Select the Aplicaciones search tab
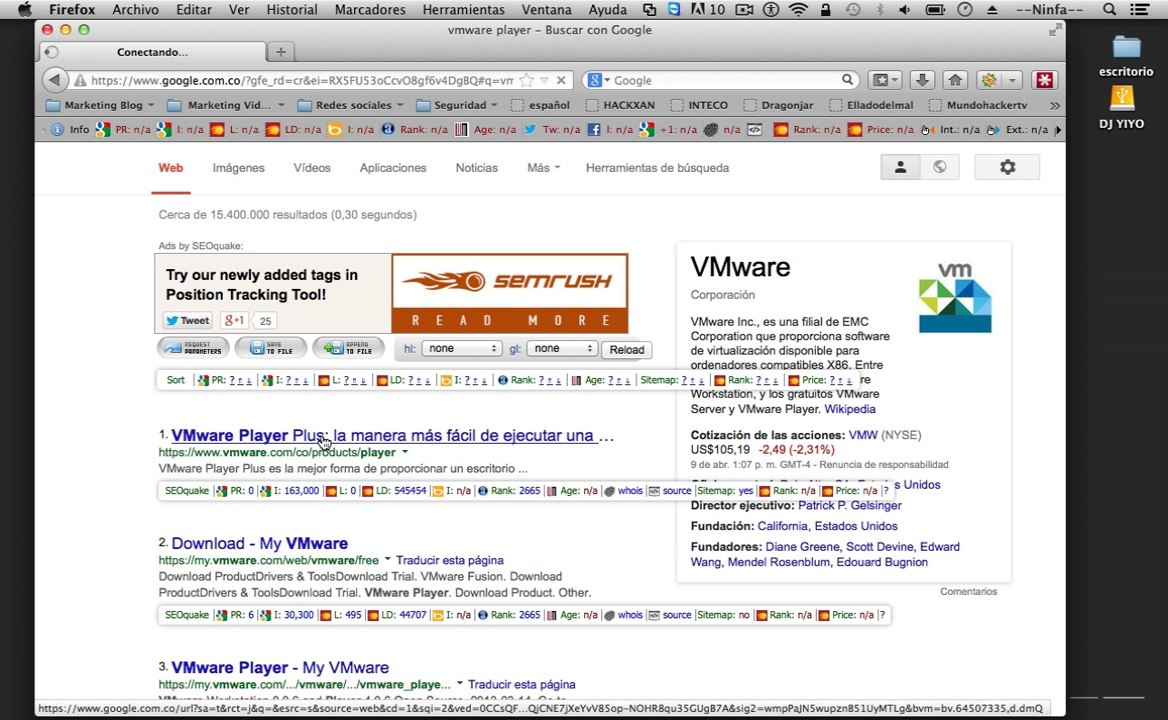Viewport: 1168px width, 720px height. [393, 168]
